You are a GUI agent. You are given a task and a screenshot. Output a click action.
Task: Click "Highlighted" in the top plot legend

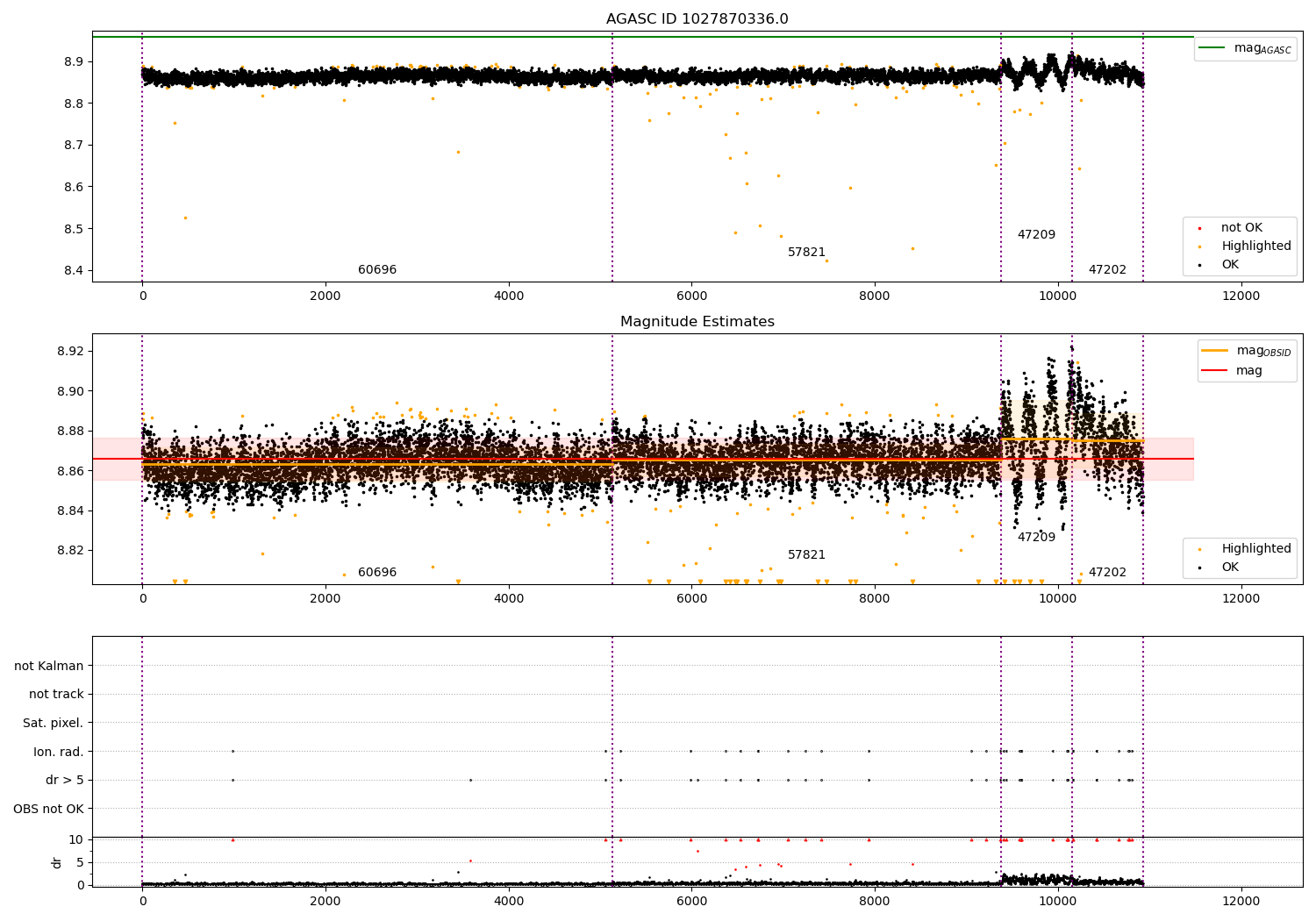point(1256,246)
